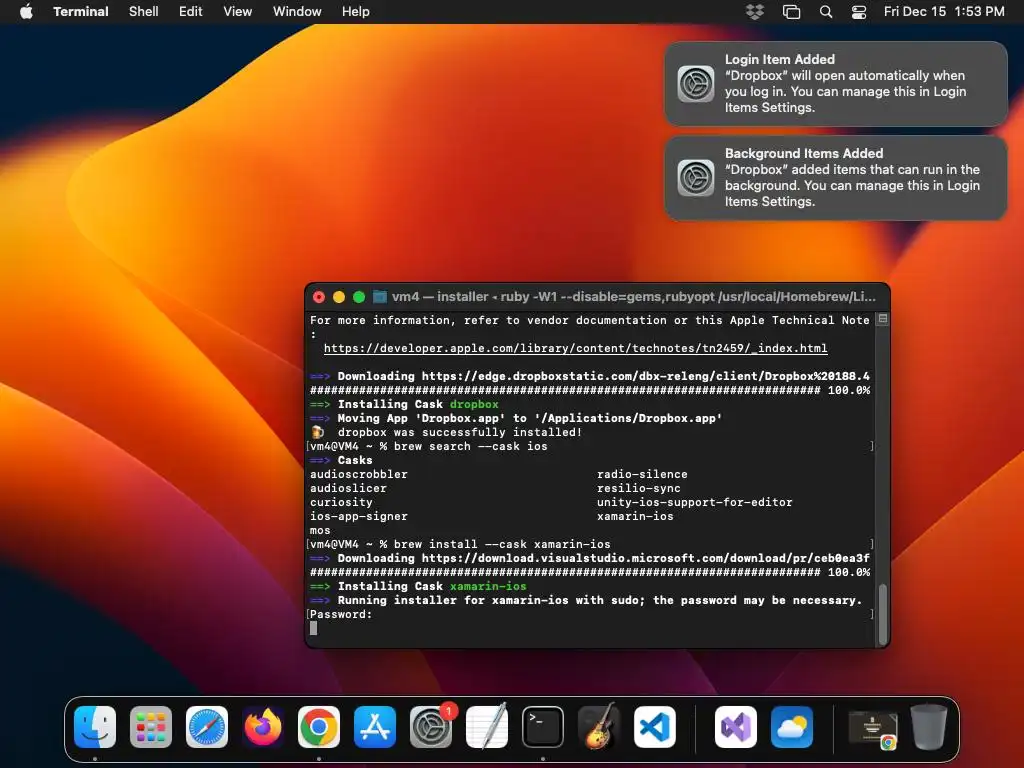Click the 'resilio-sync' cask entry
Viewport: 1024px width, 768px height.
click(x=639, y=488)
